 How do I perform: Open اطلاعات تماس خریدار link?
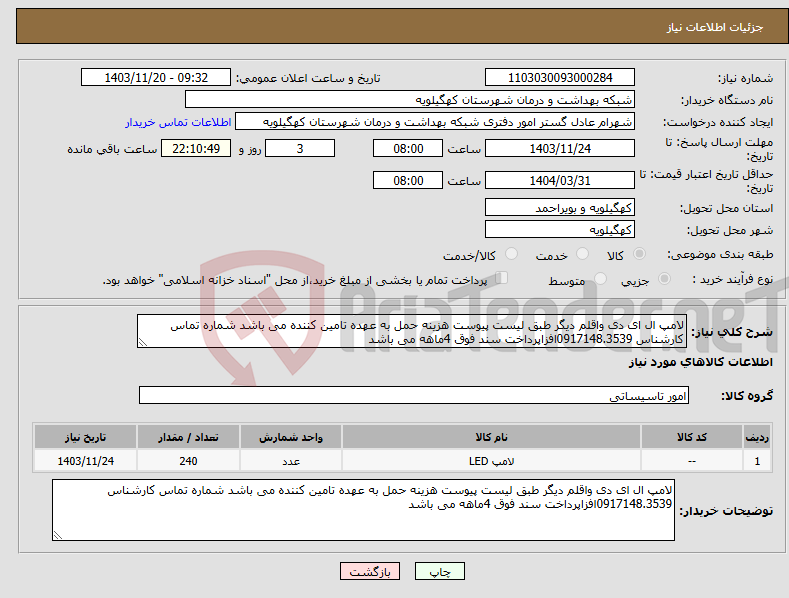tap(178, 122)
